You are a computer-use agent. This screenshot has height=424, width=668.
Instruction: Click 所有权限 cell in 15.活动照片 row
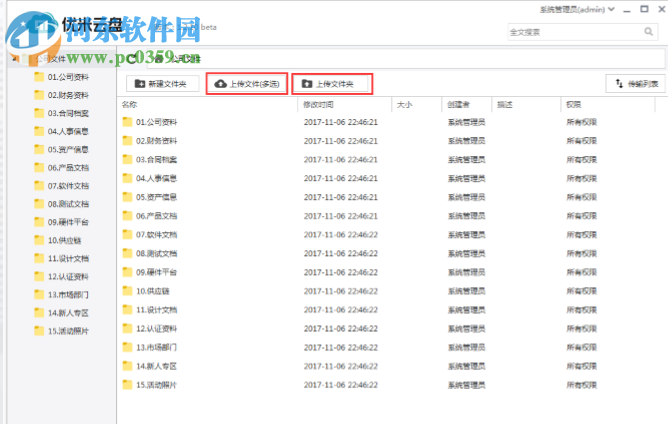click(581, 385)
